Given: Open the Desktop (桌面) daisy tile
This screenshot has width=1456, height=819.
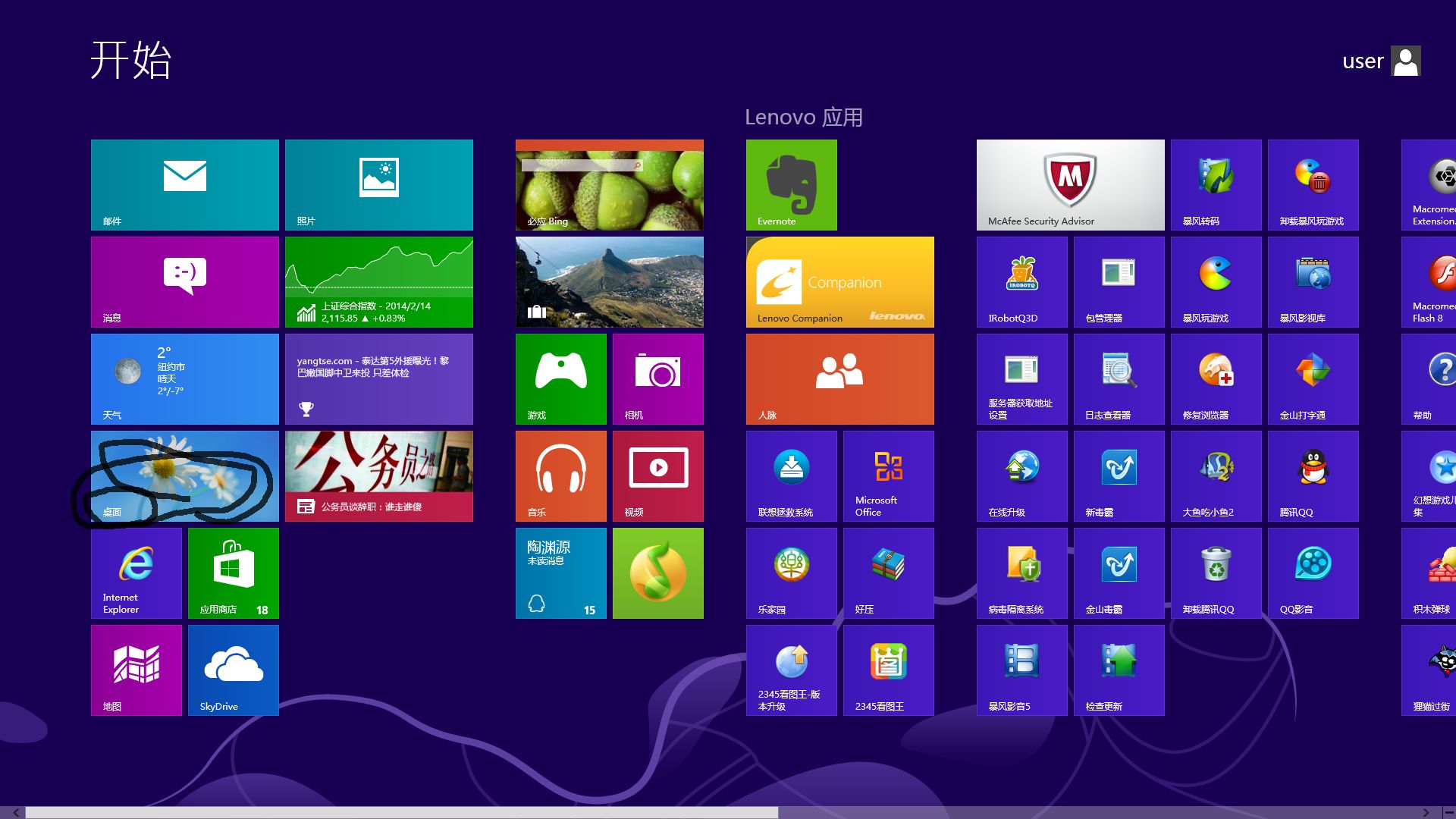Looking at the screenshot, I should click(184, 475).
